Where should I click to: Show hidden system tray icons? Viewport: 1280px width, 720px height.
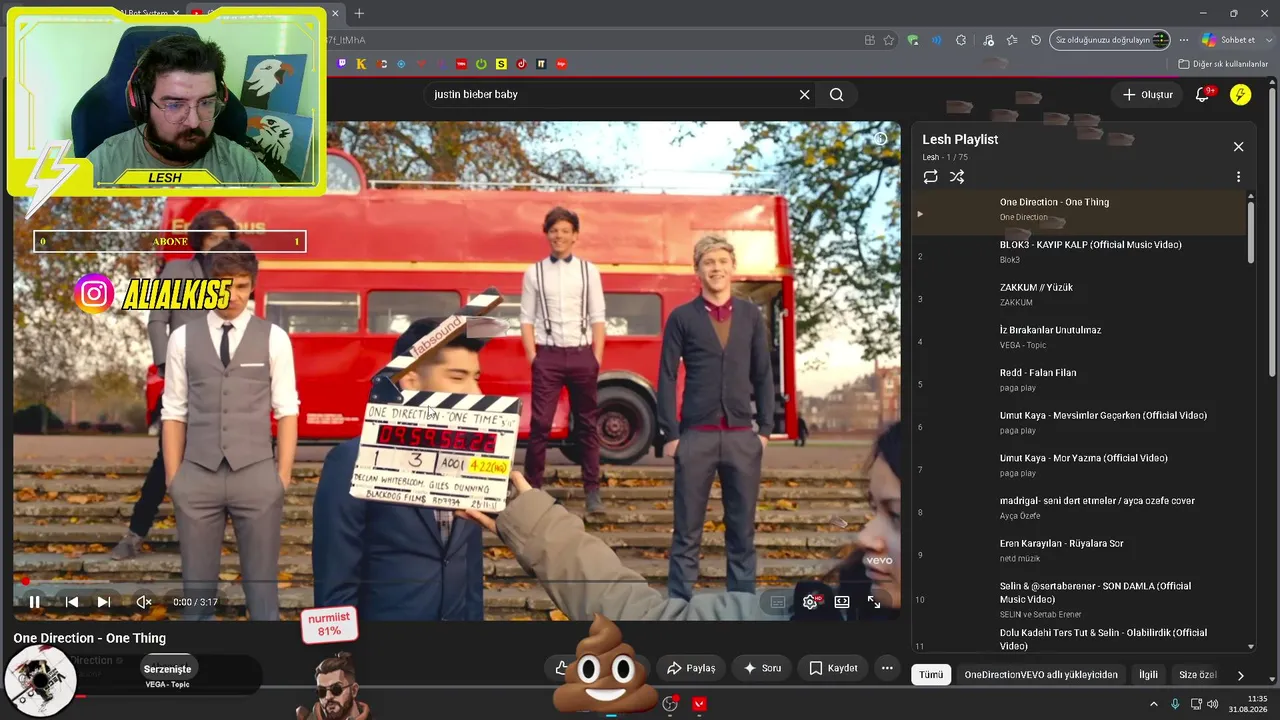(1153, 704)
